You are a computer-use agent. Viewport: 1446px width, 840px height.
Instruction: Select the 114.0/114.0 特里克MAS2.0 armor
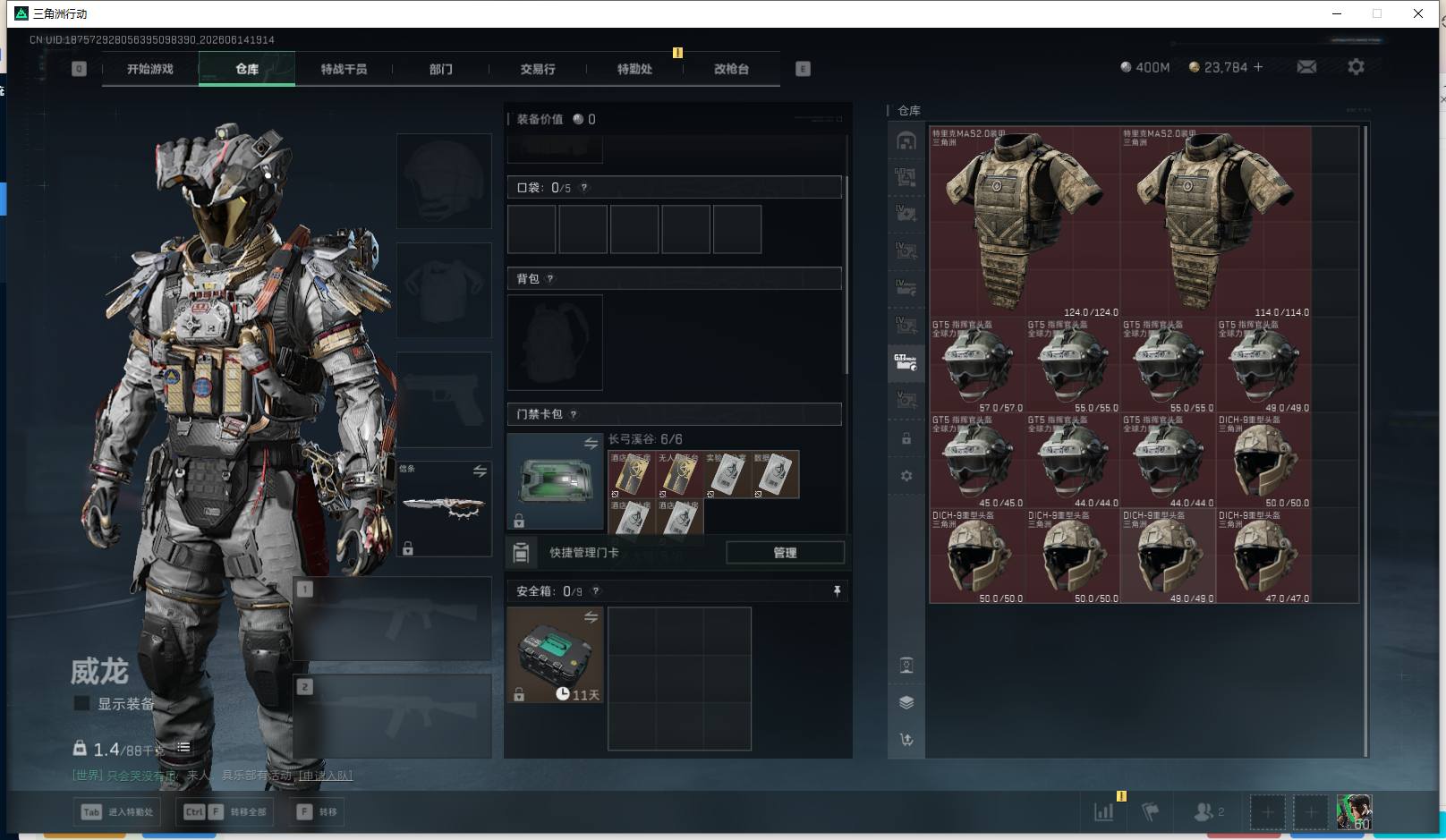(1216, 223)
